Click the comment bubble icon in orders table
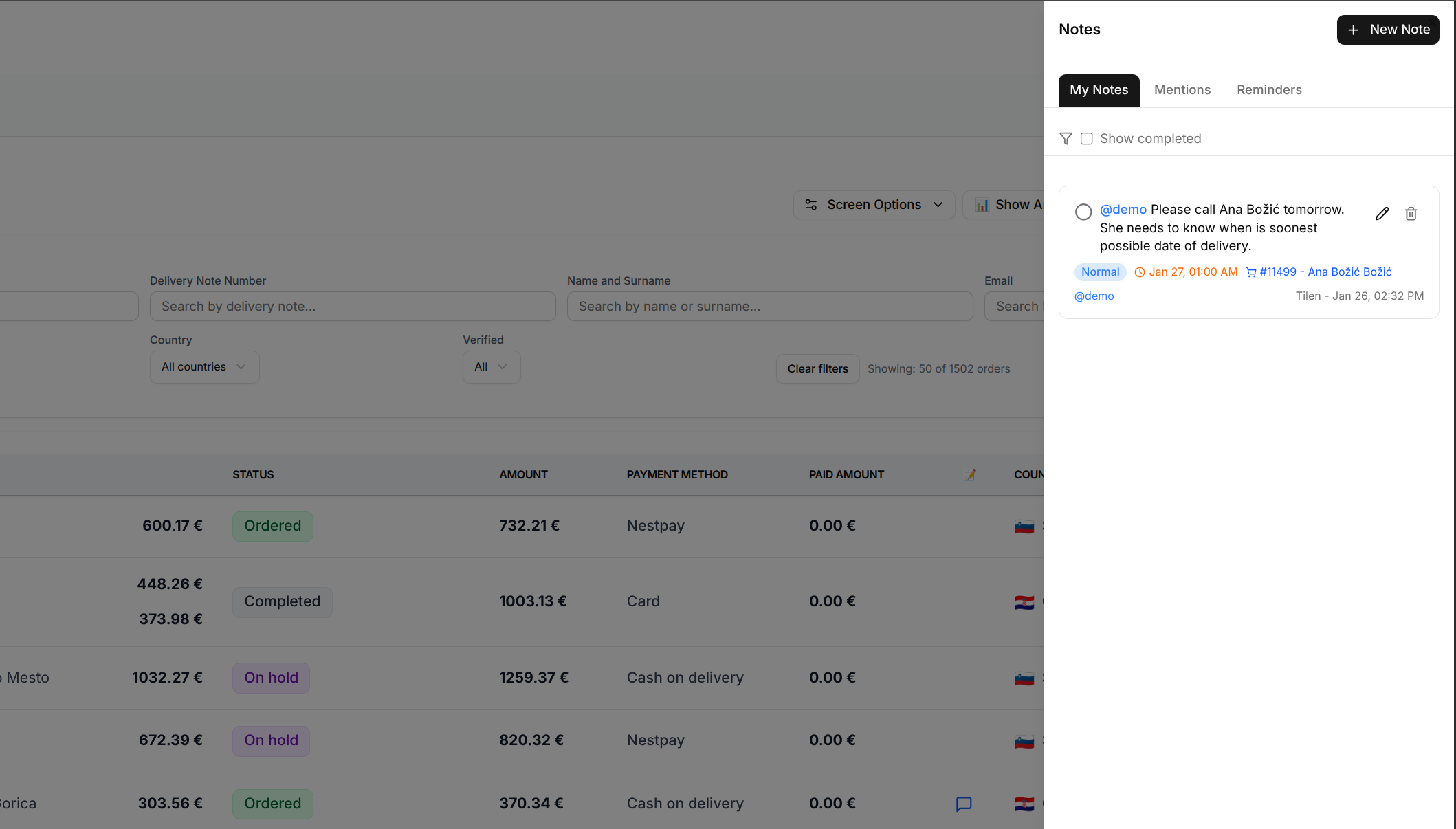This screenshot has width=1456, height=829. pyautogui.click(x=963, y=804)
